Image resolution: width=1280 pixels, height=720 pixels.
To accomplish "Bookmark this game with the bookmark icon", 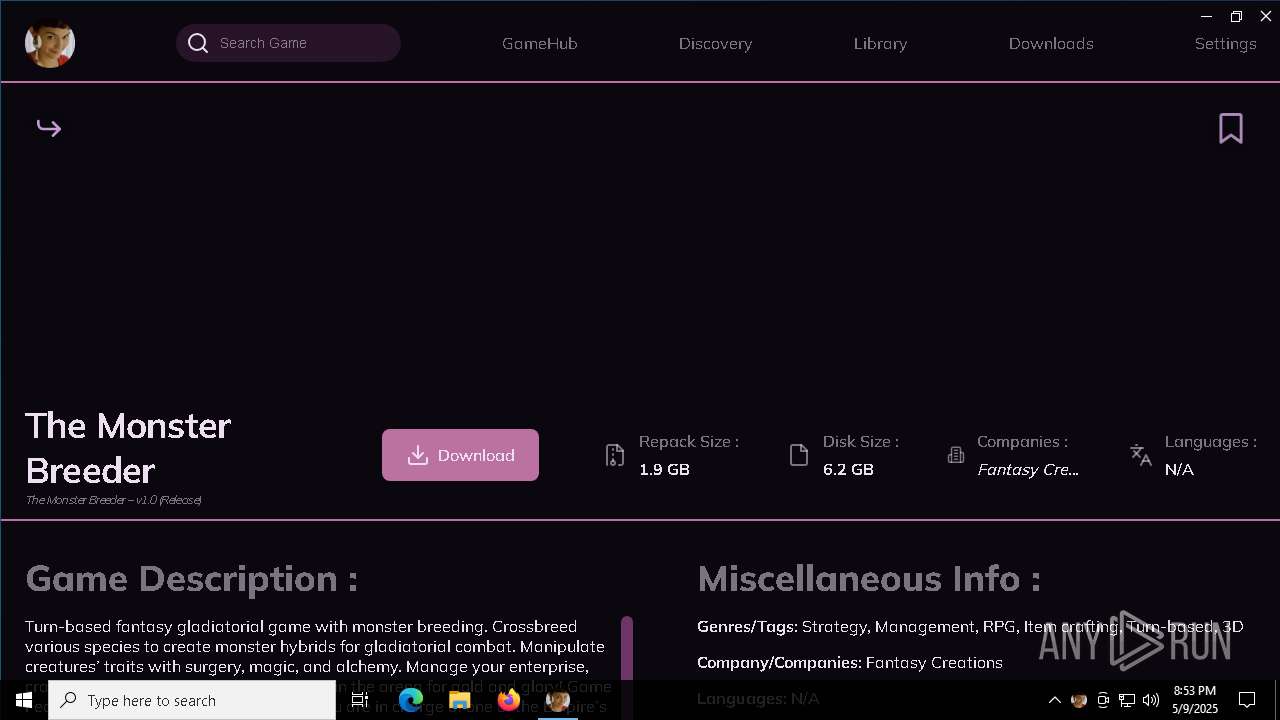I will point(1231,128).
